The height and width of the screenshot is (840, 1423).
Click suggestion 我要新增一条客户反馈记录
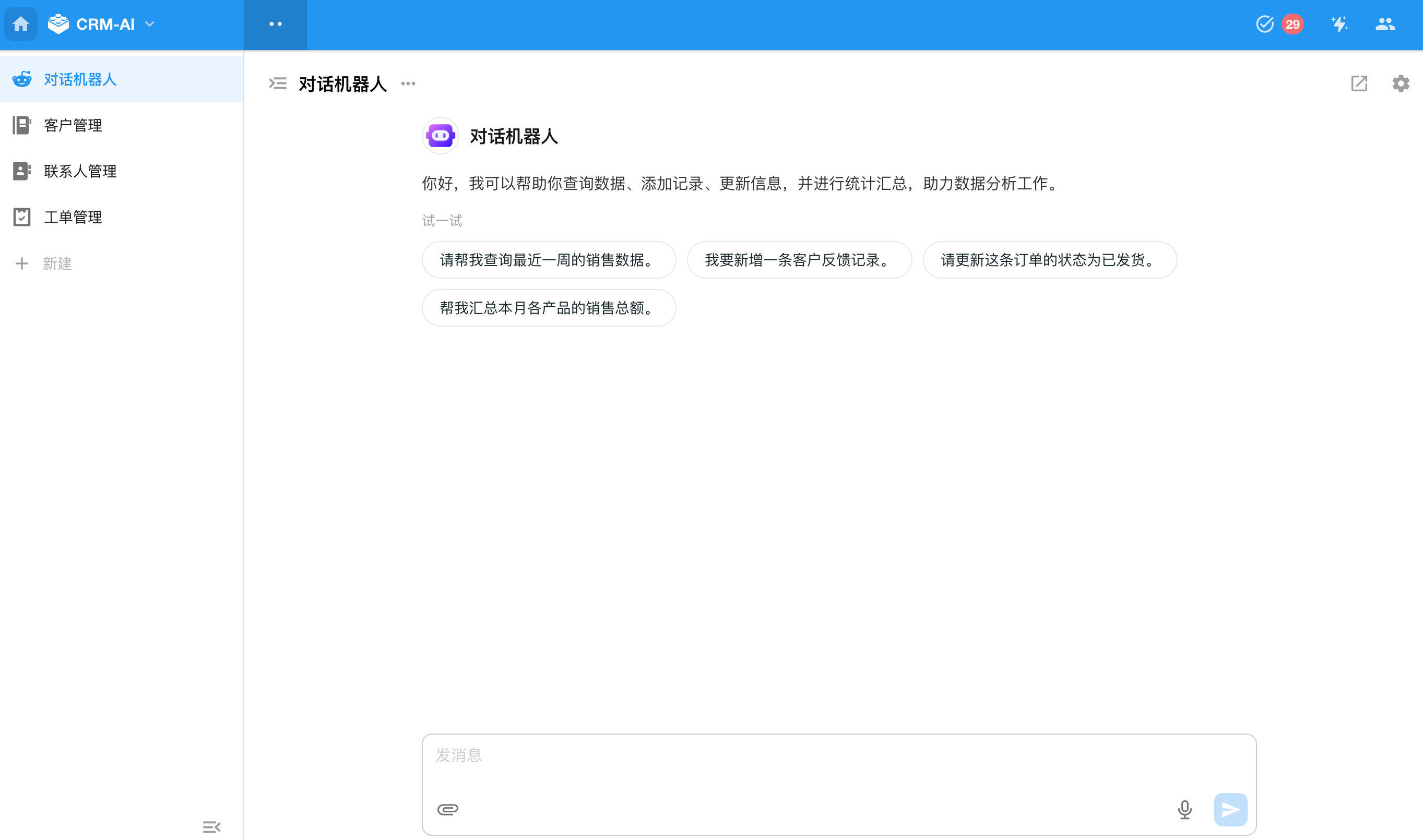799,260
